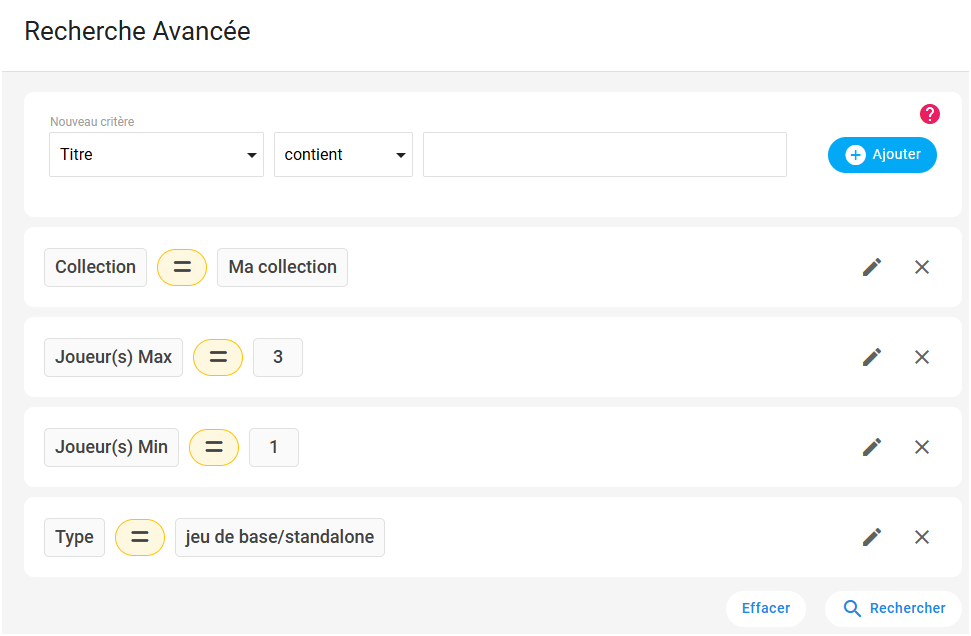Open the red help question mark icon
Screen dimensions: 971x636
[x=930, y=114]
